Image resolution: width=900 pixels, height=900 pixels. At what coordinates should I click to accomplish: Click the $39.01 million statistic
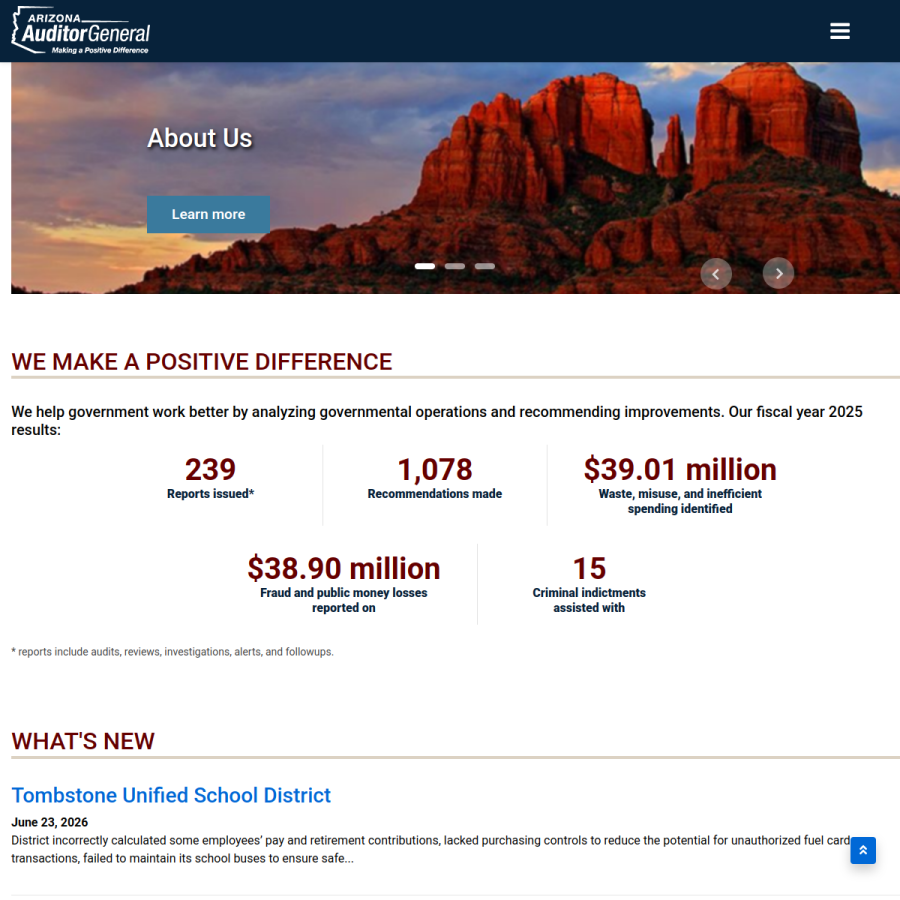680,470
